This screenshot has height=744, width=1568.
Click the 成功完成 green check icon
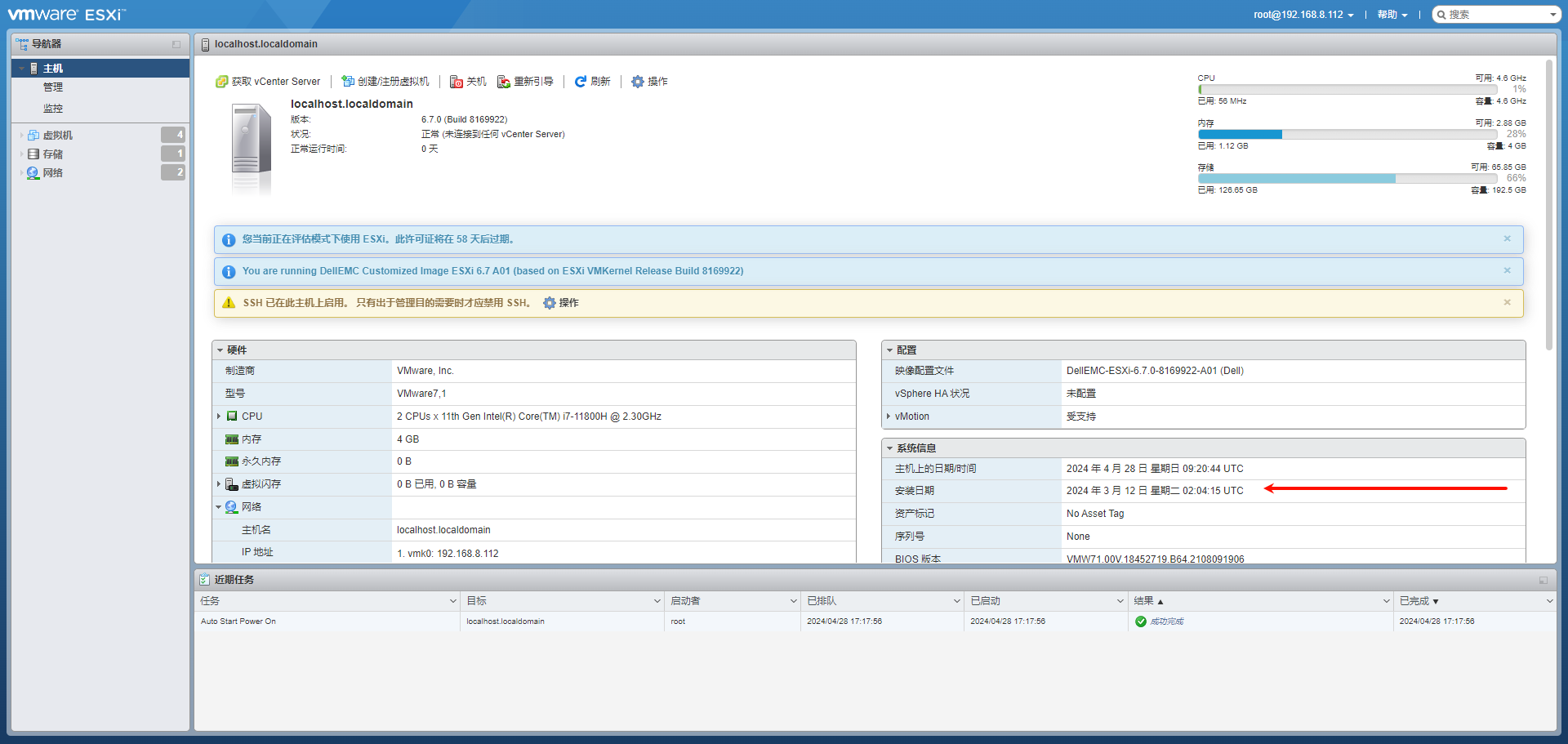pos(1141,621)
